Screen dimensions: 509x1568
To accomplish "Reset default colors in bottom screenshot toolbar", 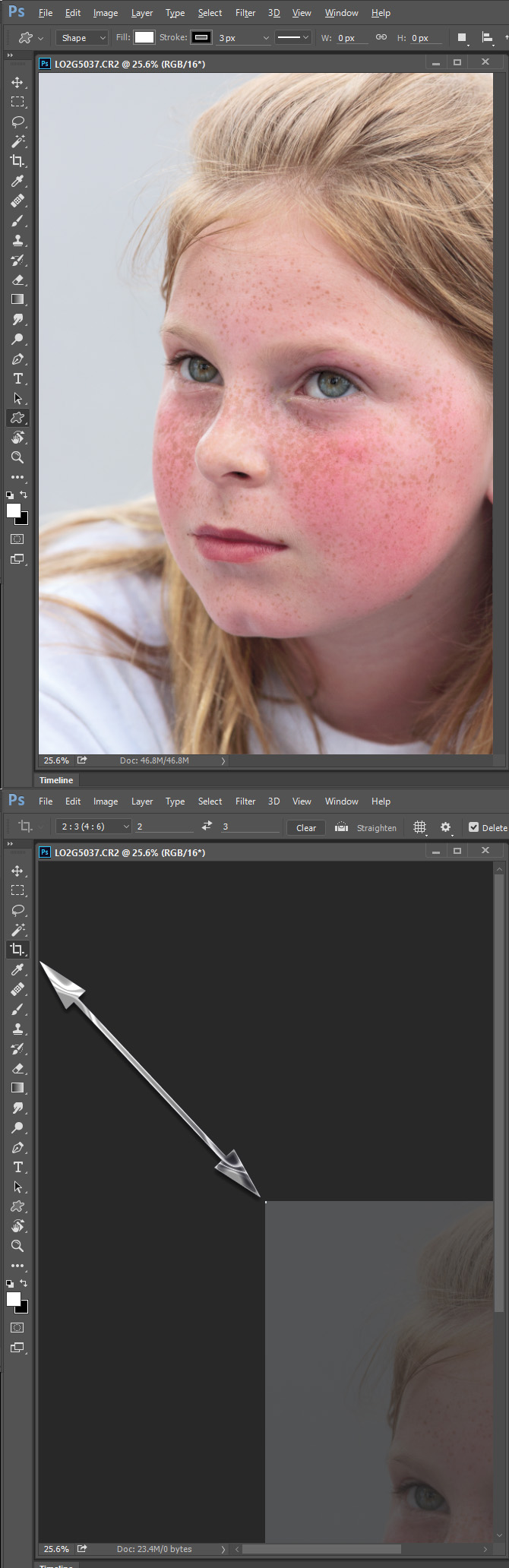I will (x=10, y=1284).
